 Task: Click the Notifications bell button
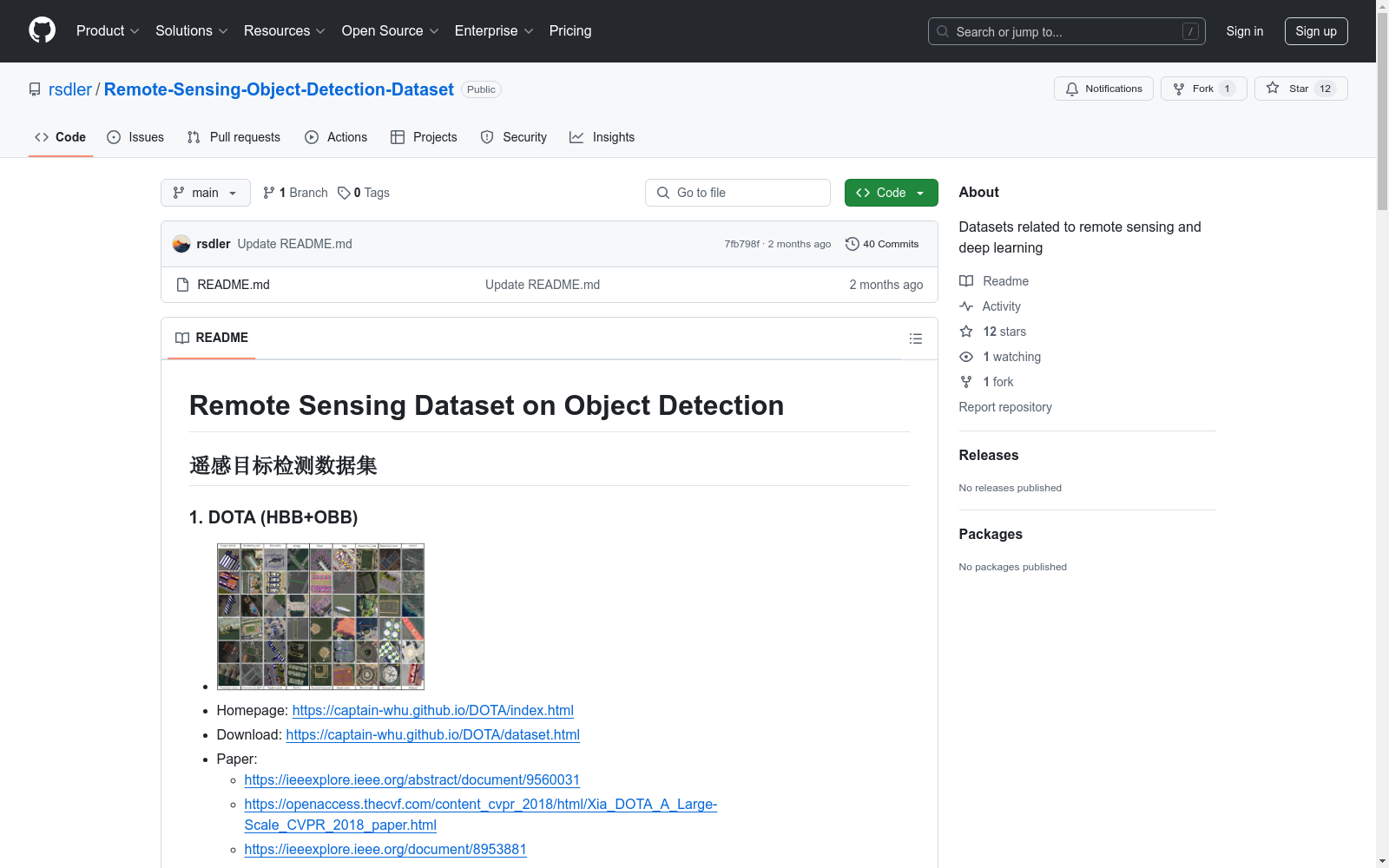[1103, 89]
